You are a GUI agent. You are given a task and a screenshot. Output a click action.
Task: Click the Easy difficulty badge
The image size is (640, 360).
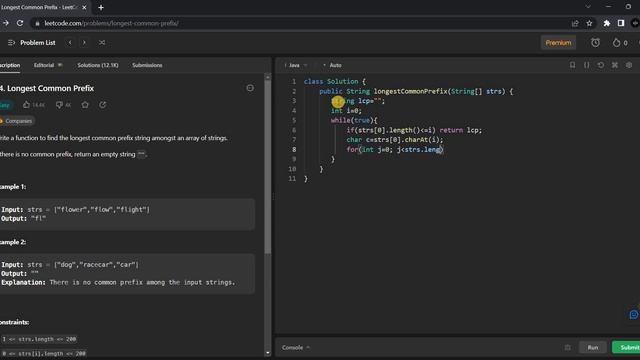pos(5,105)
